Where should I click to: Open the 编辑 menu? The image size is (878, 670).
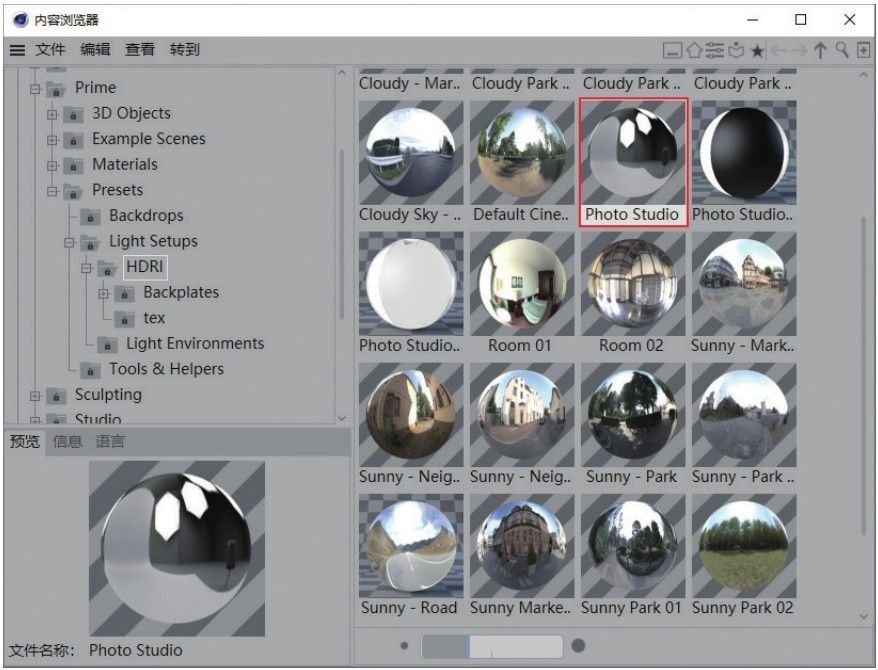point(95,50)
